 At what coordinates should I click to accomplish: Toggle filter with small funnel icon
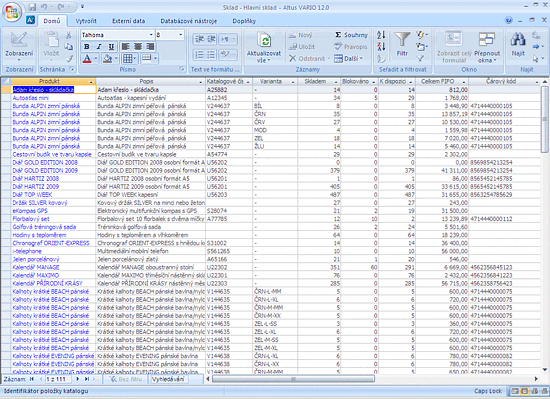click(x=420, y=58)
